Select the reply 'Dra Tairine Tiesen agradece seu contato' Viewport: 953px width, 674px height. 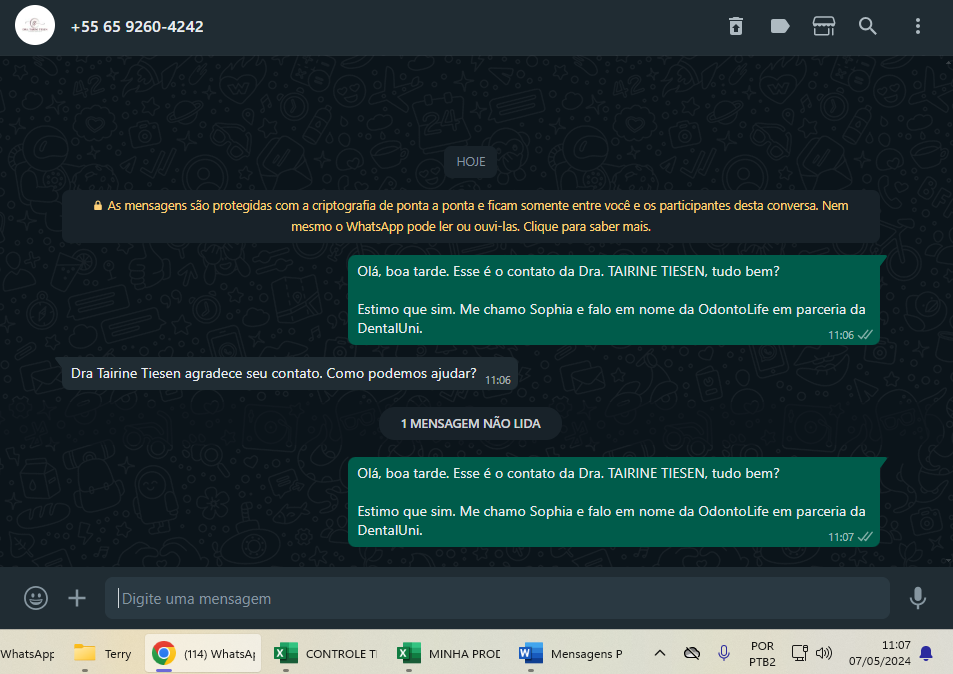pos(290,373)
